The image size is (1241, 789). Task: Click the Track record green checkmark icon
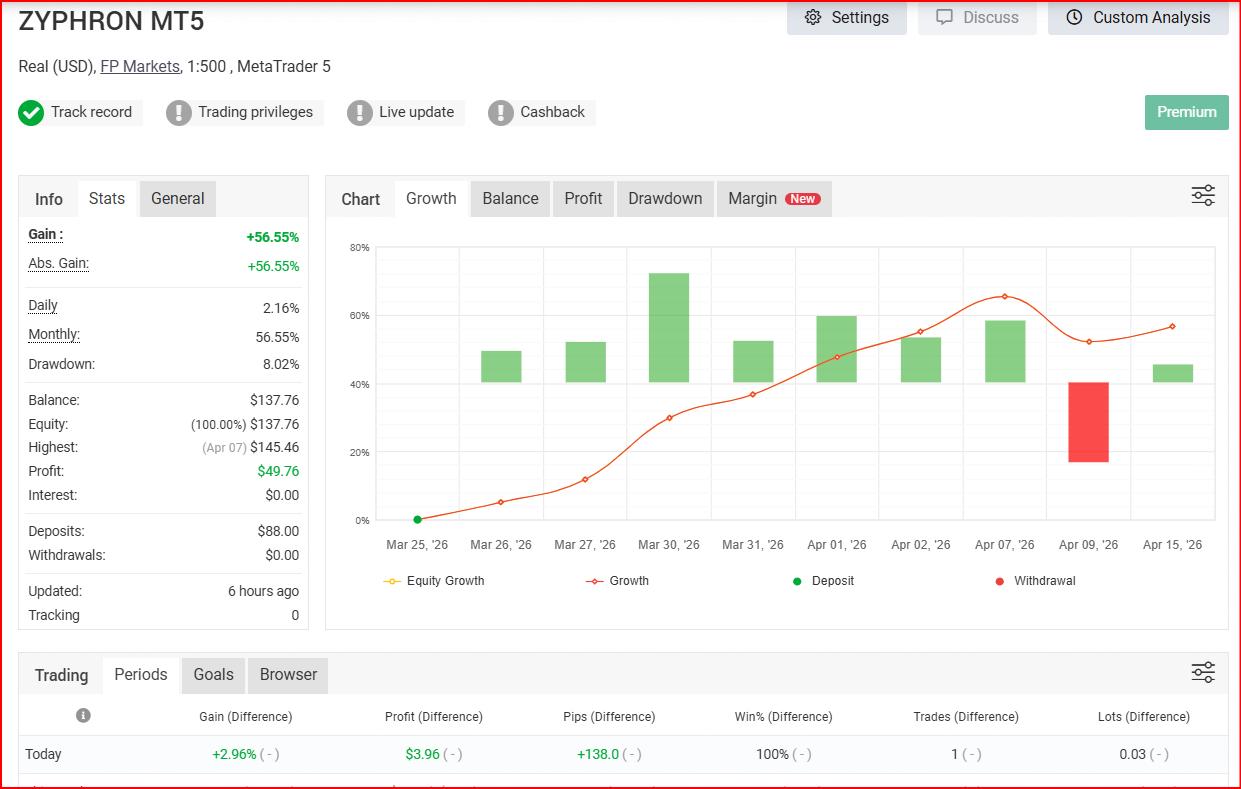[x=31, y=112]
